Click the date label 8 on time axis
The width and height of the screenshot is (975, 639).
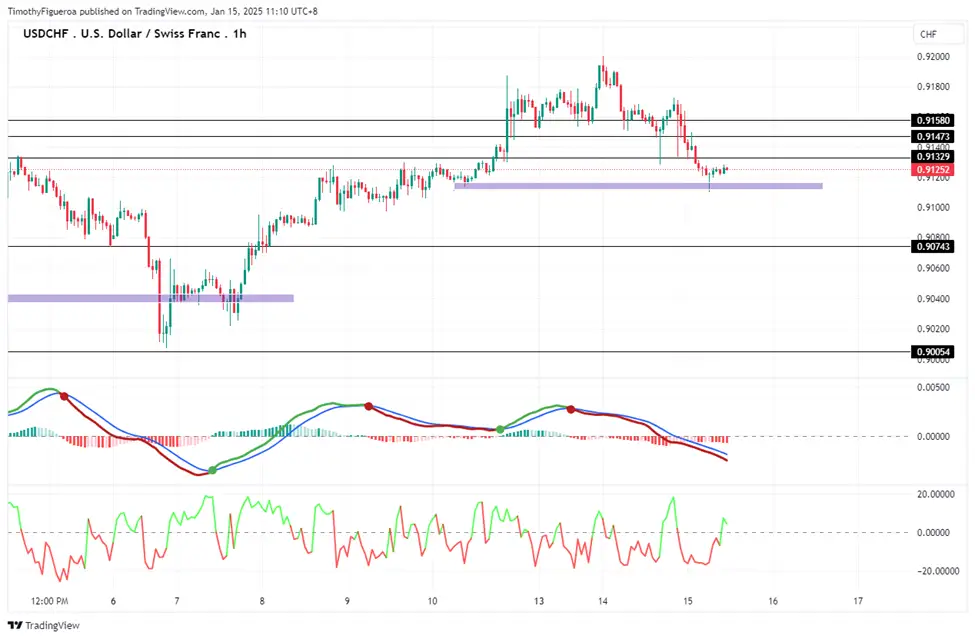click(262, 601)
